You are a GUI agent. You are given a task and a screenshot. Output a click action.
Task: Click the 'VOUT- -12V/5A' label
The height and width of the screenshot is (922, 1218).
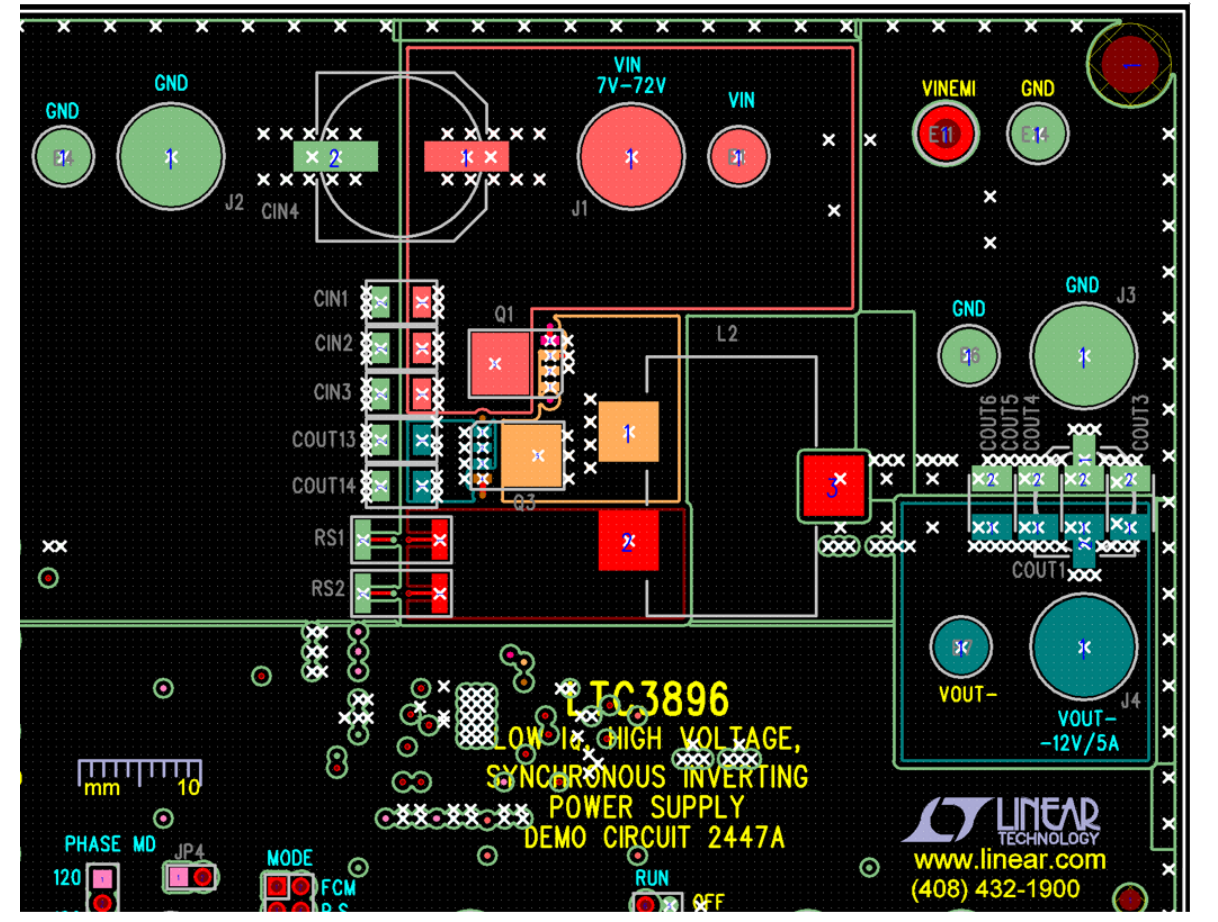pyautogui.click(x=1083, y=731)
